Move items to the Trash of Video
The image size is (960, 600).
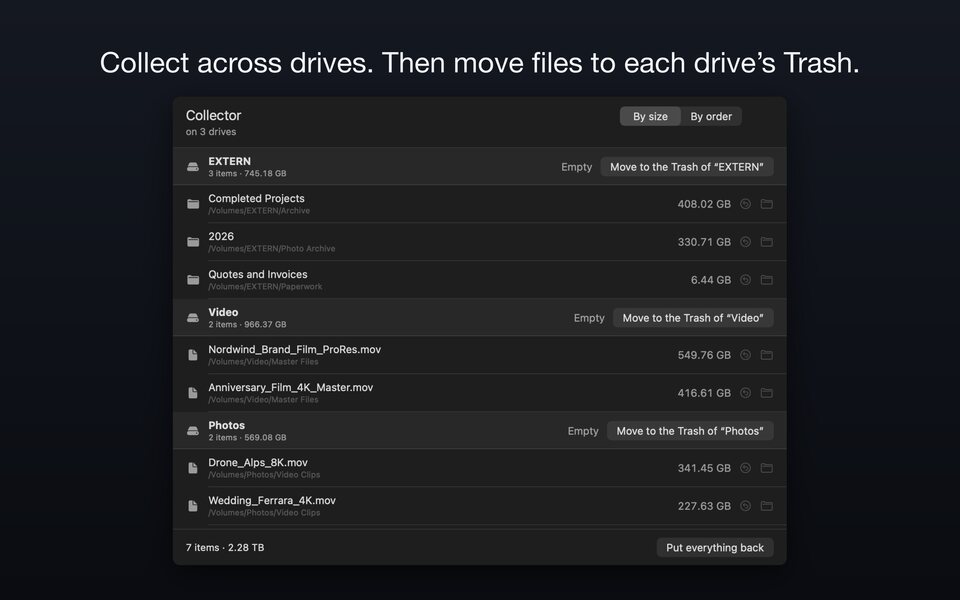(x=693, y=318)
